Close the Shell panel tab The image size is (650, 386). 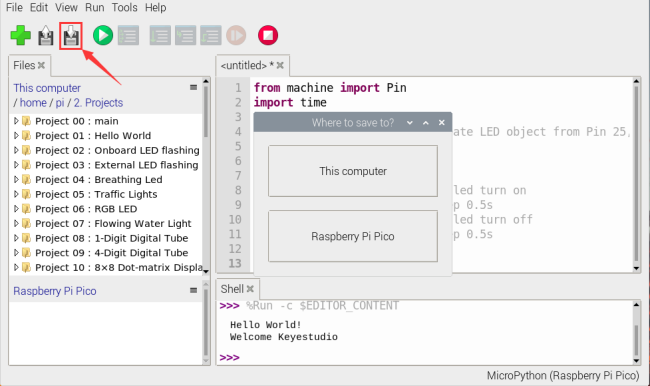[x=250, y=289]
